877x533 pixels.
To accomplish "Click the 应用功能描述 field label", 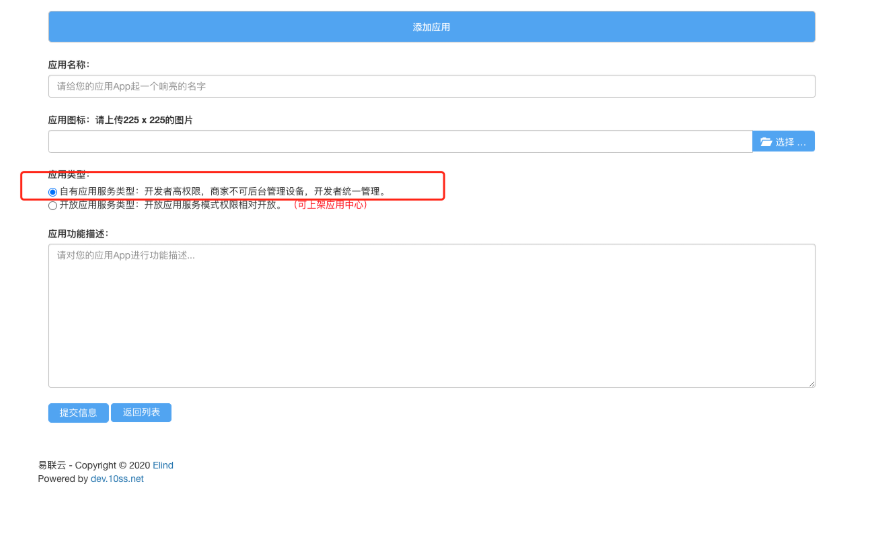I will (78, 233).
